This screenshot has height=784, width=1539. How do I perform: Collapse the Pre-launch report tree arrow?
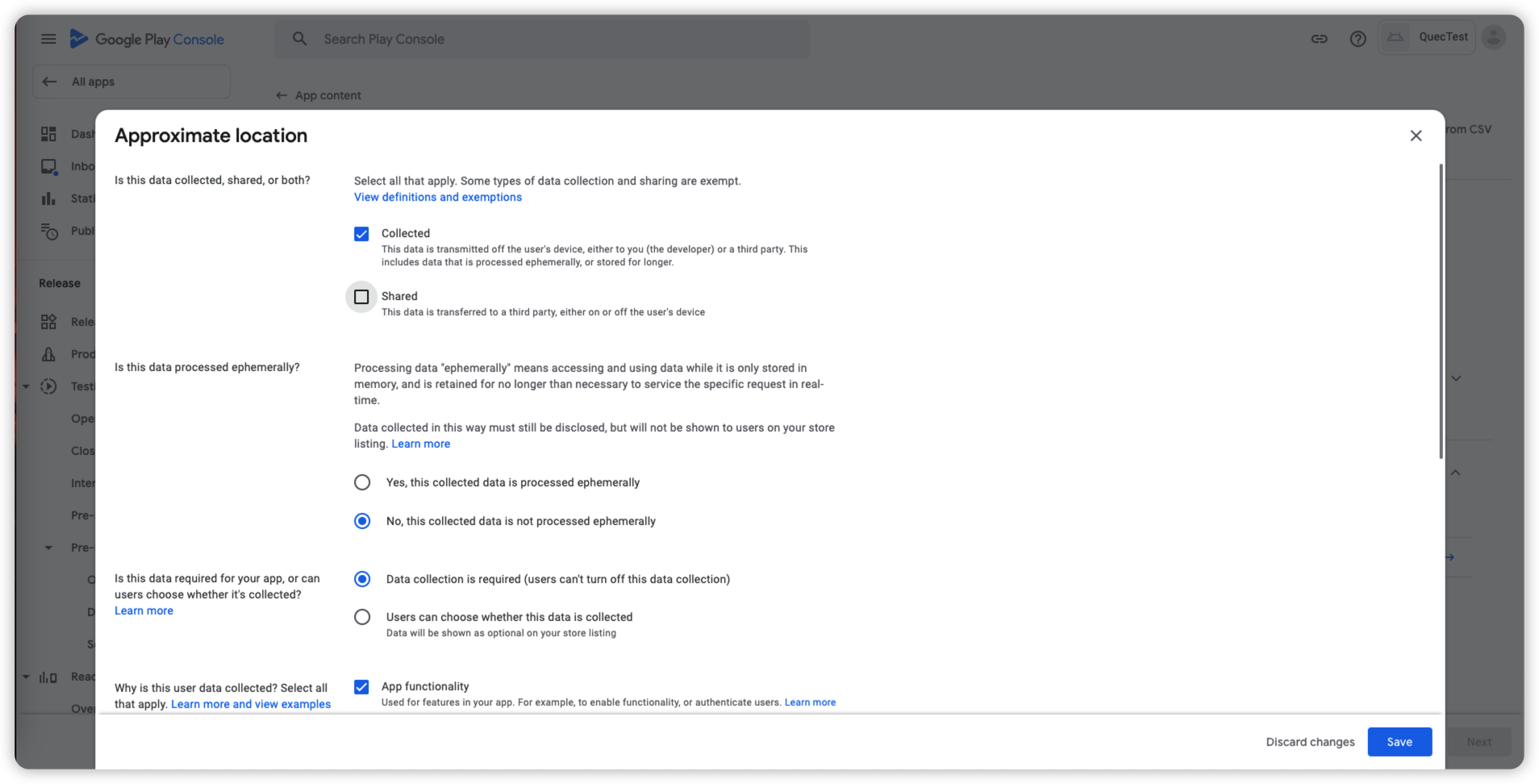48,548
